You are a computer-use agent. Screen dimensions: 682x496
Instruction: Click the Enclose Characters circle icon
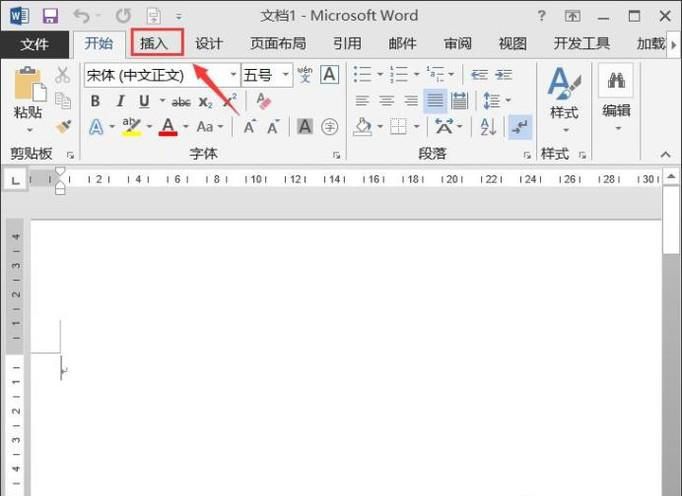(330, 127)
